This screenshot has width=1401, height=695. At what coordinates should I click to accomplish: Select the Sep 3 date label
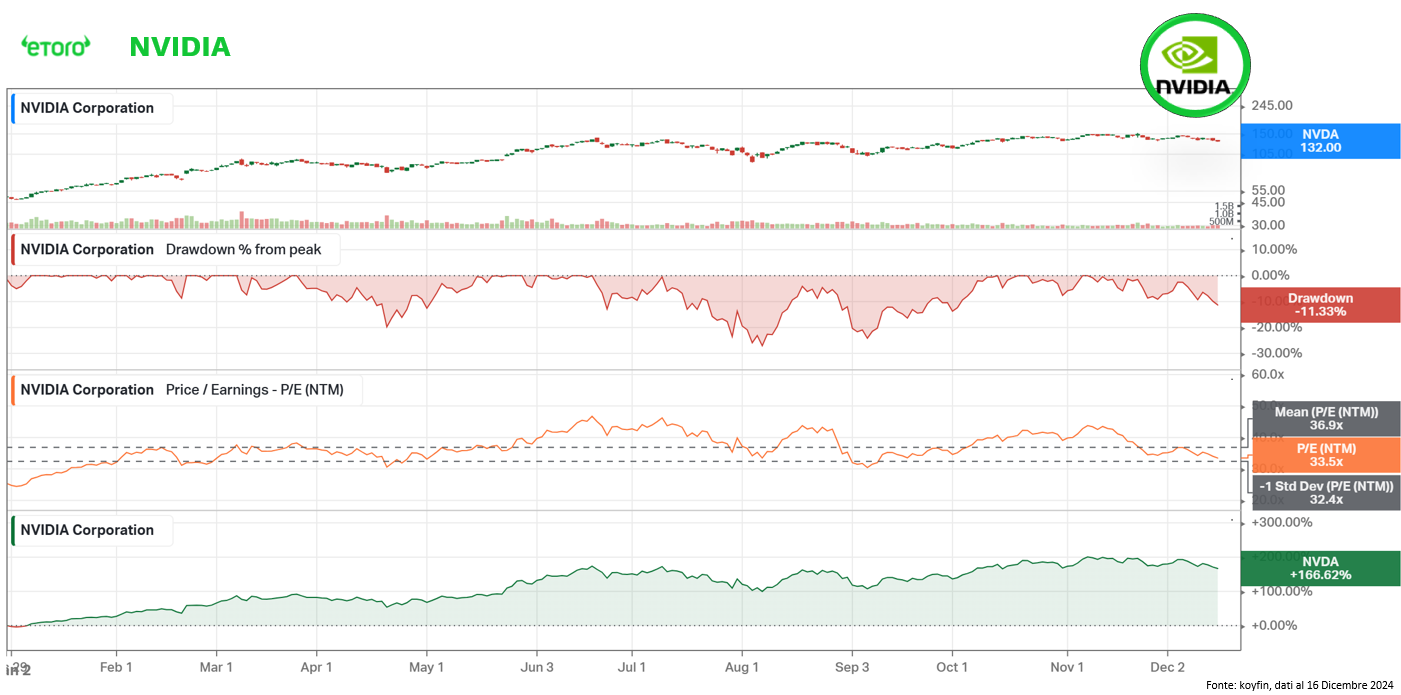click(x=852, y=667)
